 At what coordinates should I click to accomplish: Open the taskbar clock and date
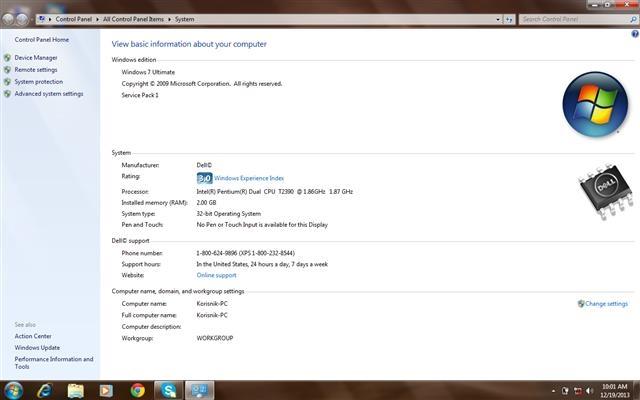tap(614, 391)
